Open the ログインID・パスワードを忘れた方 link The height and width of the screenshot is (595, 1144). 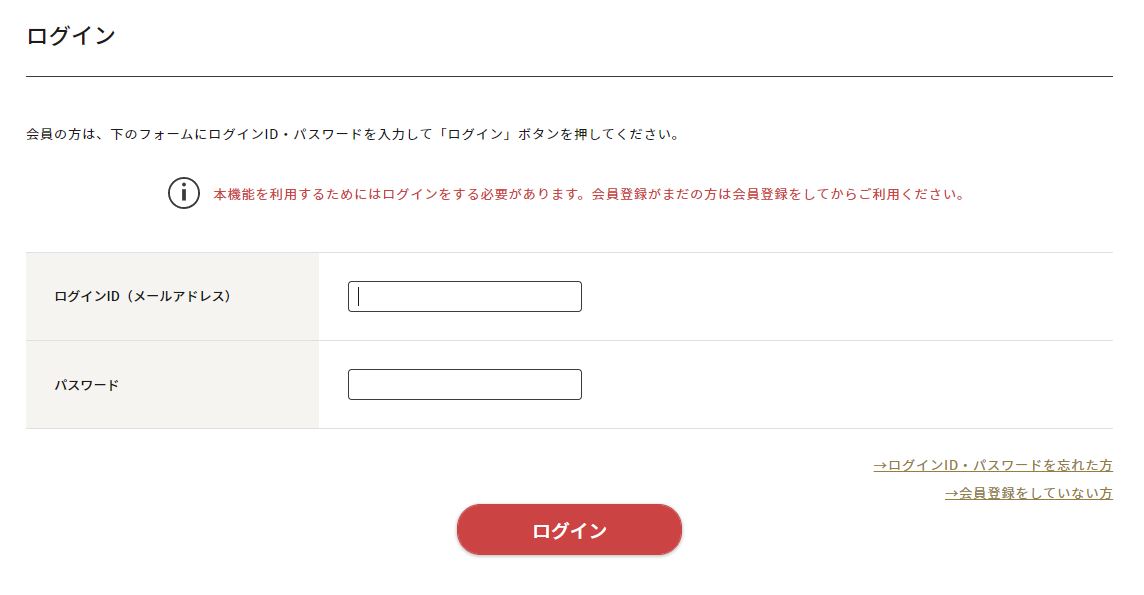click(x=993, y=465)
